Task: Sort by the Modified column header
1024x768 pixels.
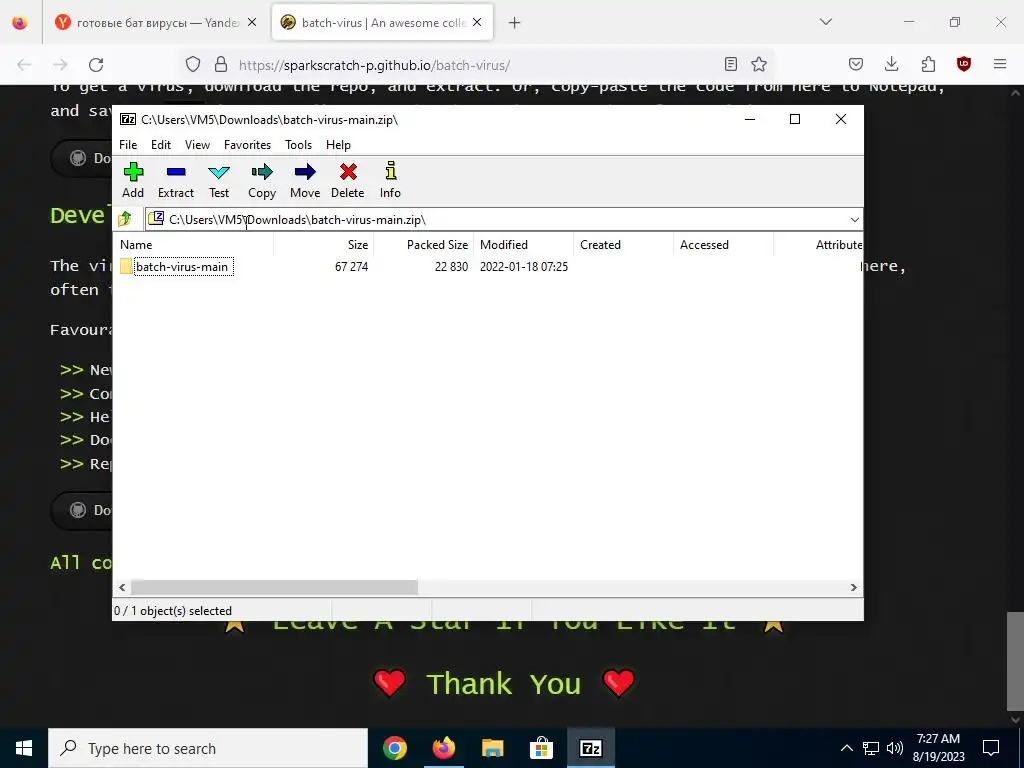Action: [x=524, y=245]
